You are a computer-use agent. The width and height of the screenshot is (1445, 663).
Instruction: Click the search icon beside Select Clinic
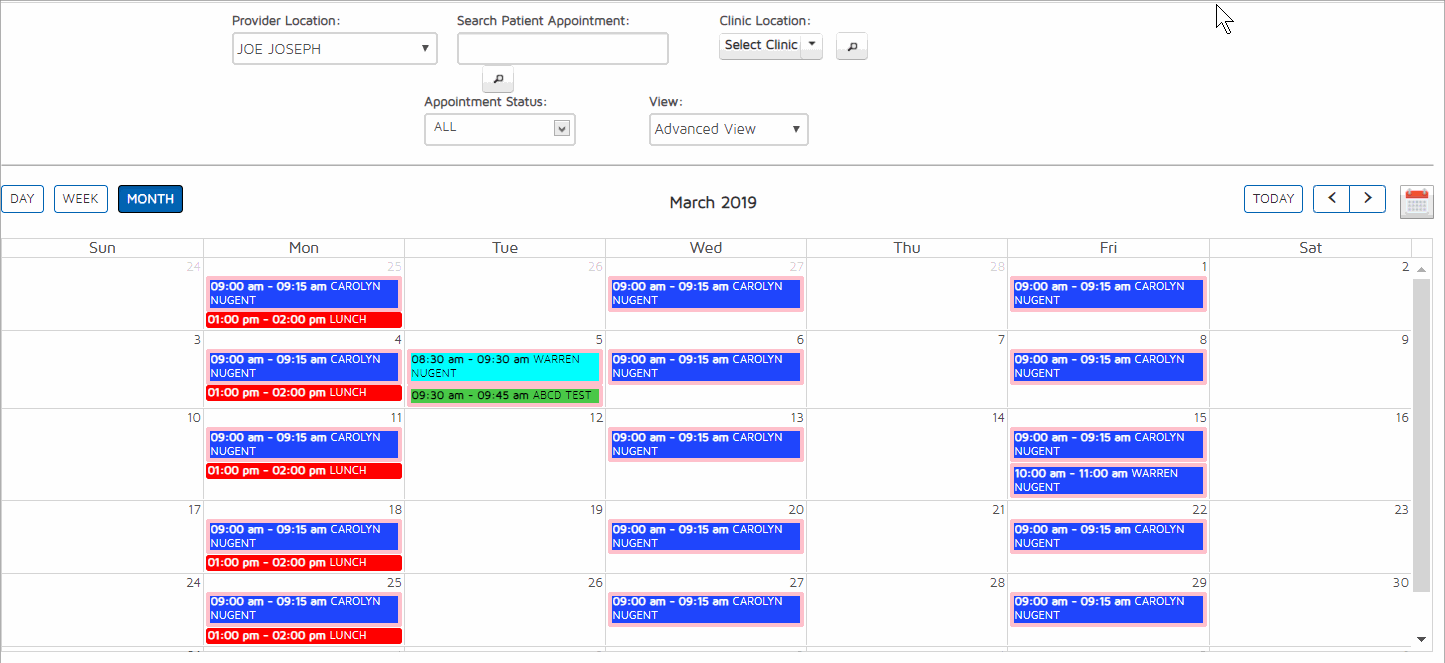pos(851,46)
